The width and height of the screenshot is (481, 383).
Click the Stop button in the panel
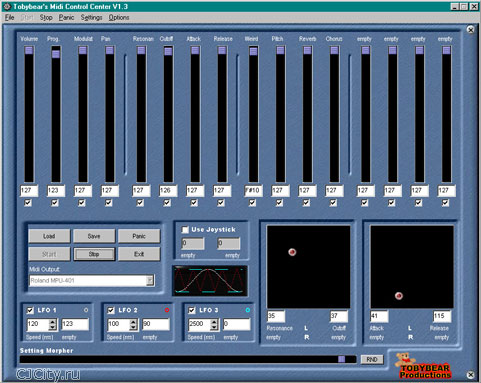pos(94,254)
